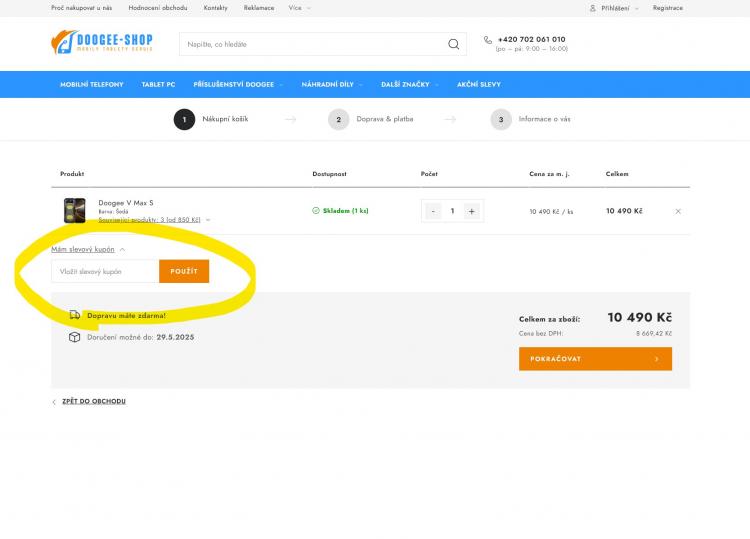Open the Tablet PC category
Screen dimensions: 750x539
click(x=158, y=84)
